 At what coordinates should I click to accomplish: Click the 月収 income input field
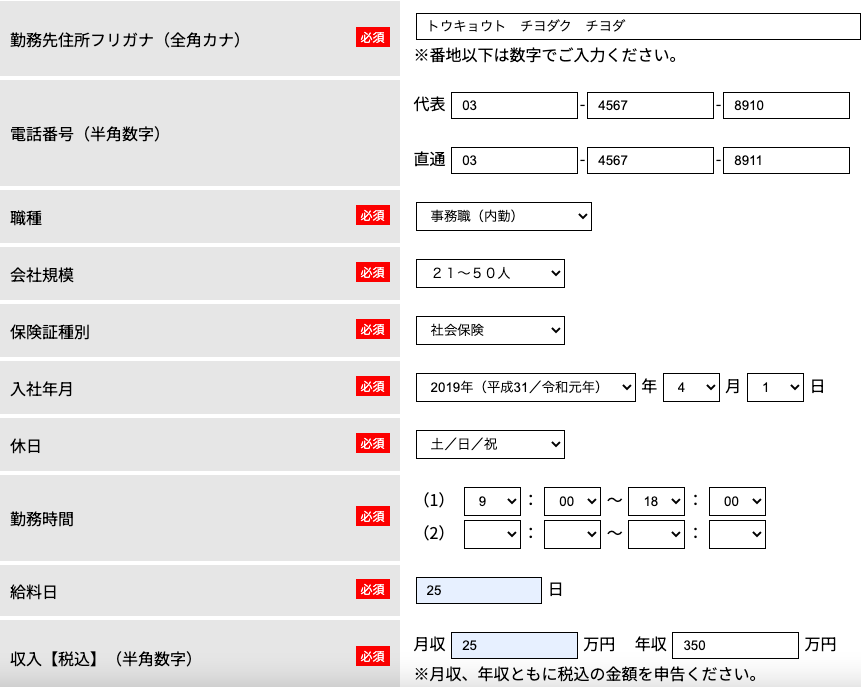[514, 646]
